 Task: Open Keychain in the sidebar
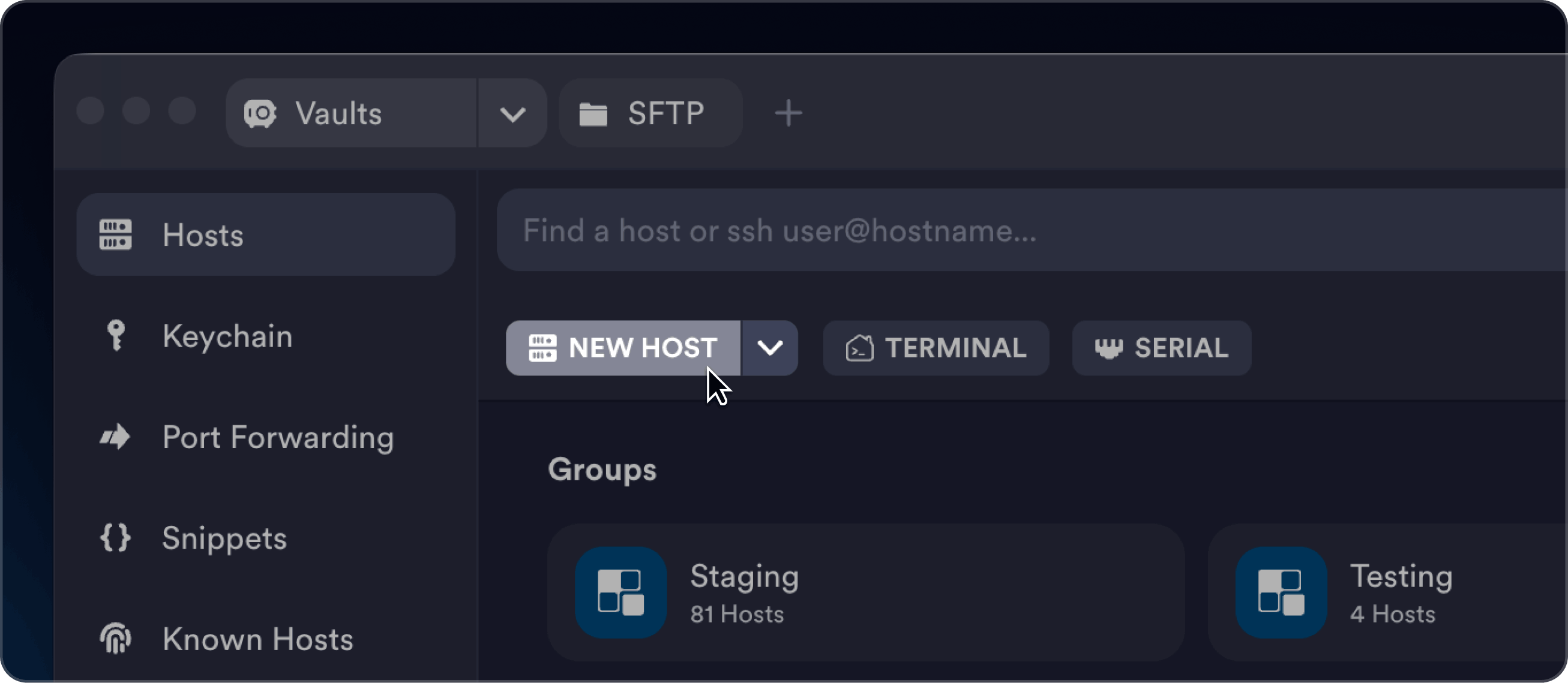(x=266, y=336)
